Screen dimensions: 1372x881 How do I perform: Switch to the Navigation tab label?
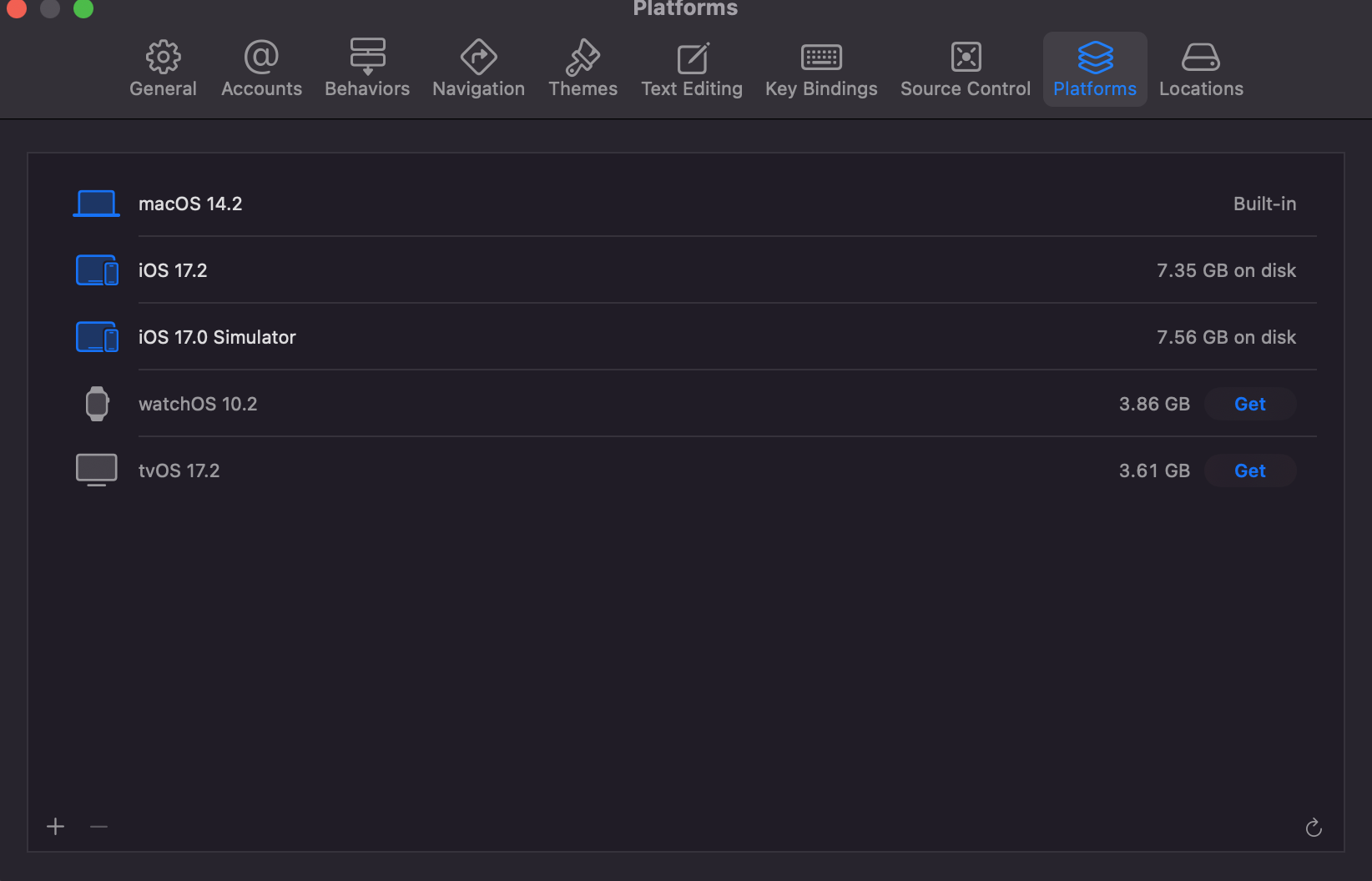tap(478, 88)
